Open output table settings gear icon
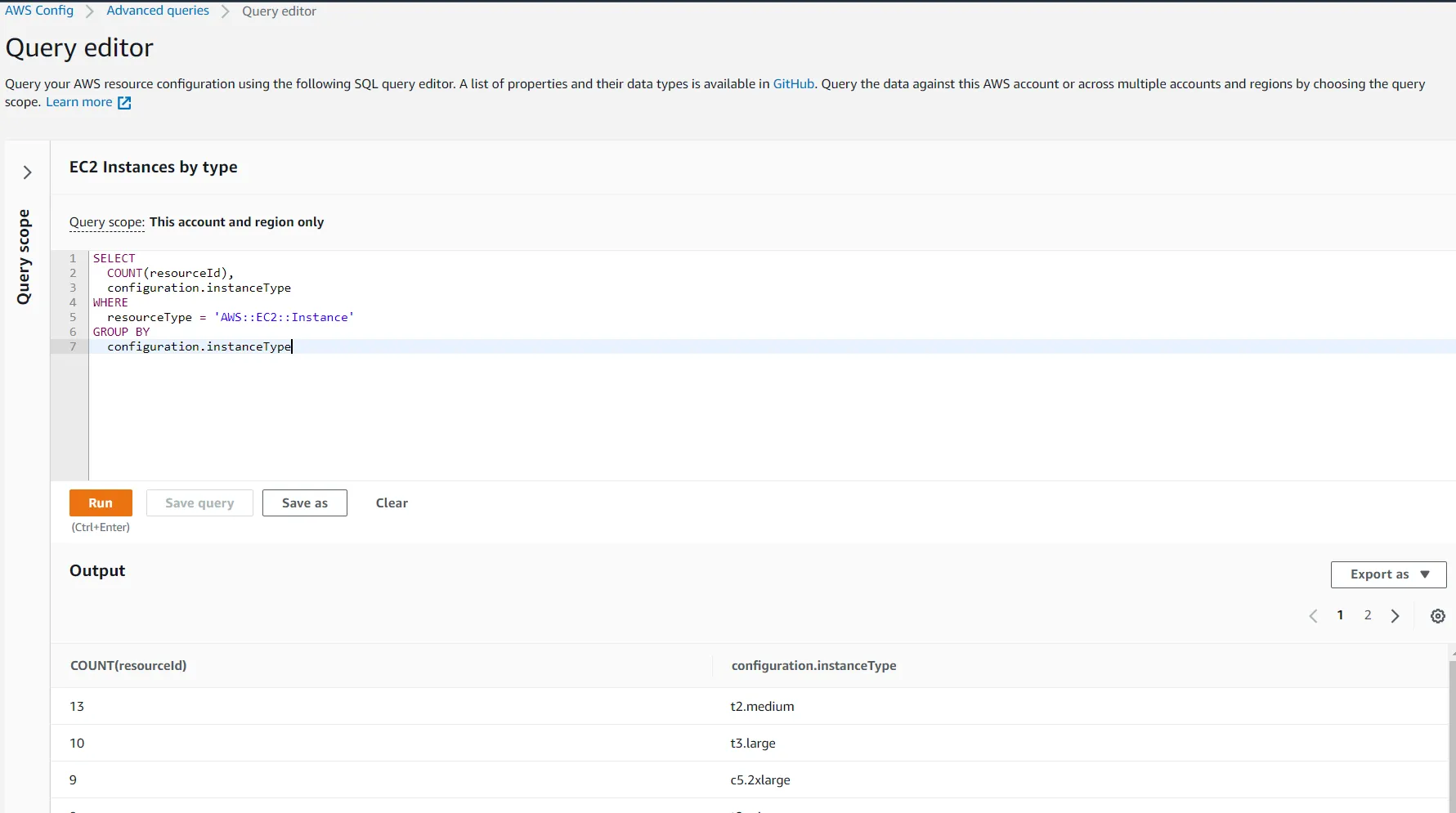The height and width of the screenshot is (813, 1456). coord(1437,616)
